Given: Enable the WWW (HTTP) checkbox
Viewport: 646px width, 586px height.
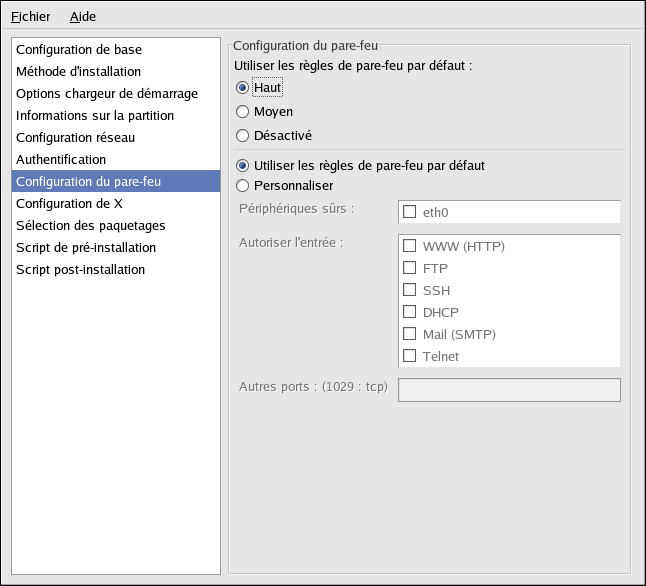Looking at the screenshot, I should click(410, 246).
